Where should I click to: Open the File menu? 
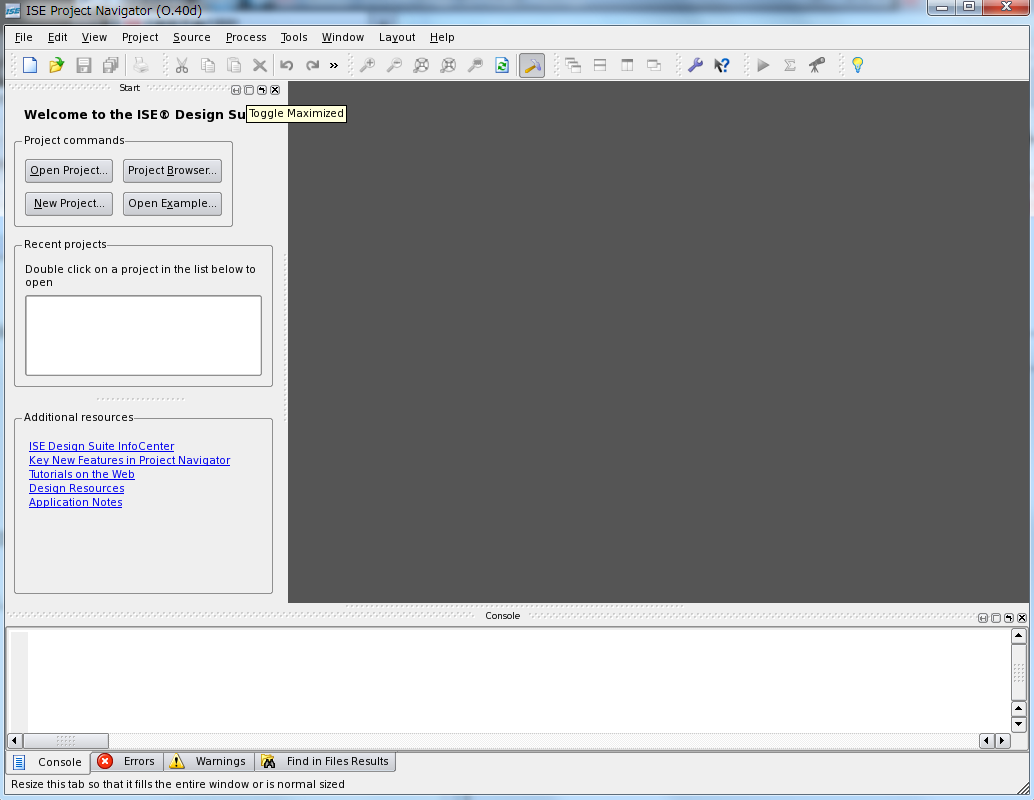click(24, 38)
